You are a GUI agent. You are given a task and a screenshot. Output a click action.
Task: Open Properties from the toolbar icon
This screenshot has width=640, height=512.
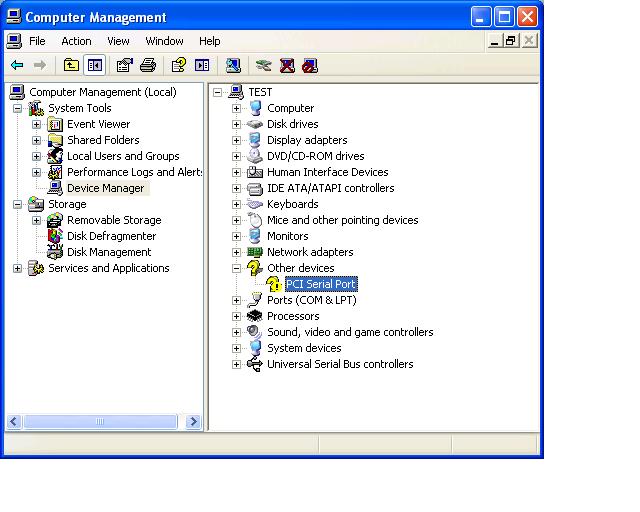124,66
